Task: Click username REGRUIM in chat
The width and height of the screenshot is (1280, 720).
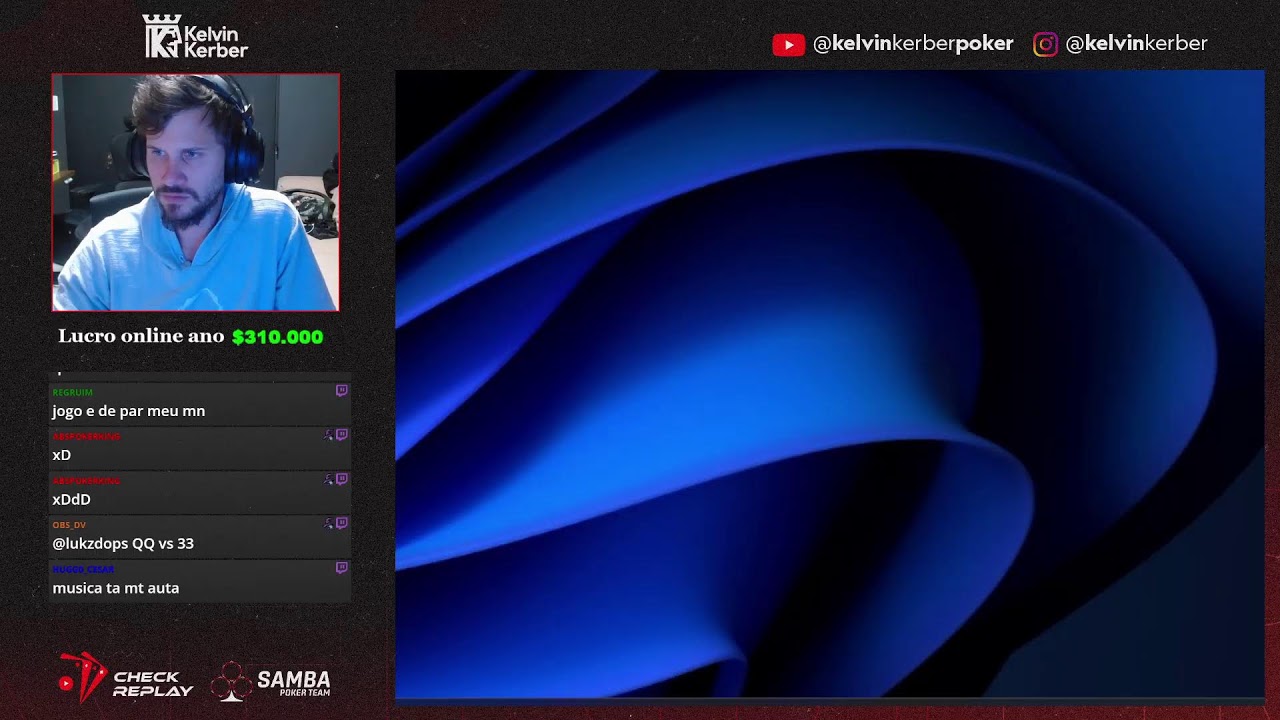Action: click(x=72, y=393)
